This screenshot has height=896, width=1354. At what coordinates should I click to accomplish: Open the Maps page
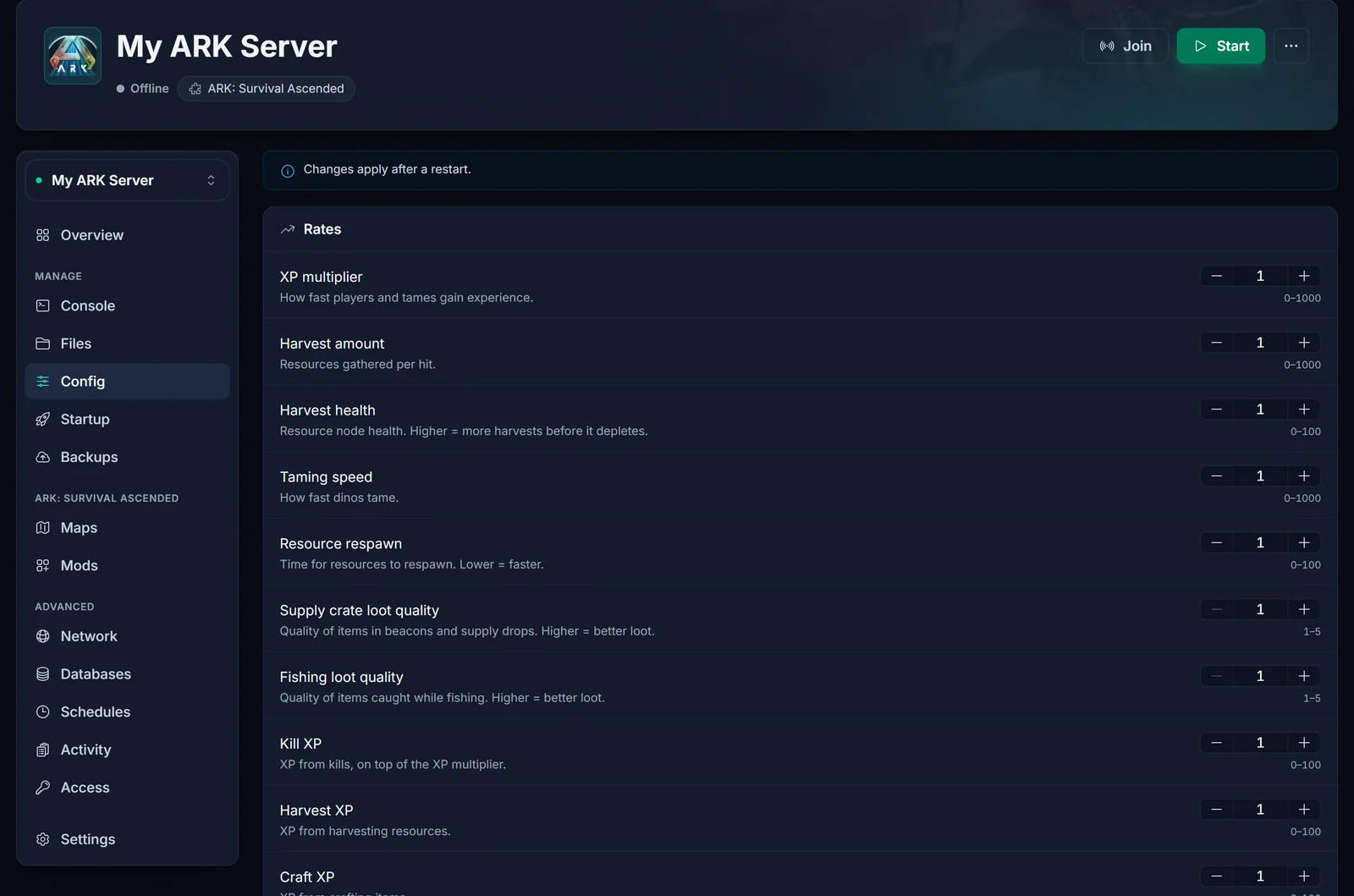[x=127, y=528]
